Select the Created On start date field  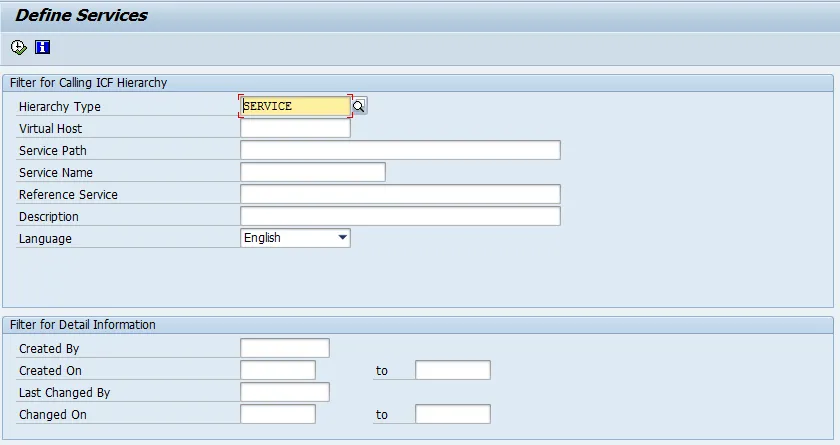tap(277, 370)
